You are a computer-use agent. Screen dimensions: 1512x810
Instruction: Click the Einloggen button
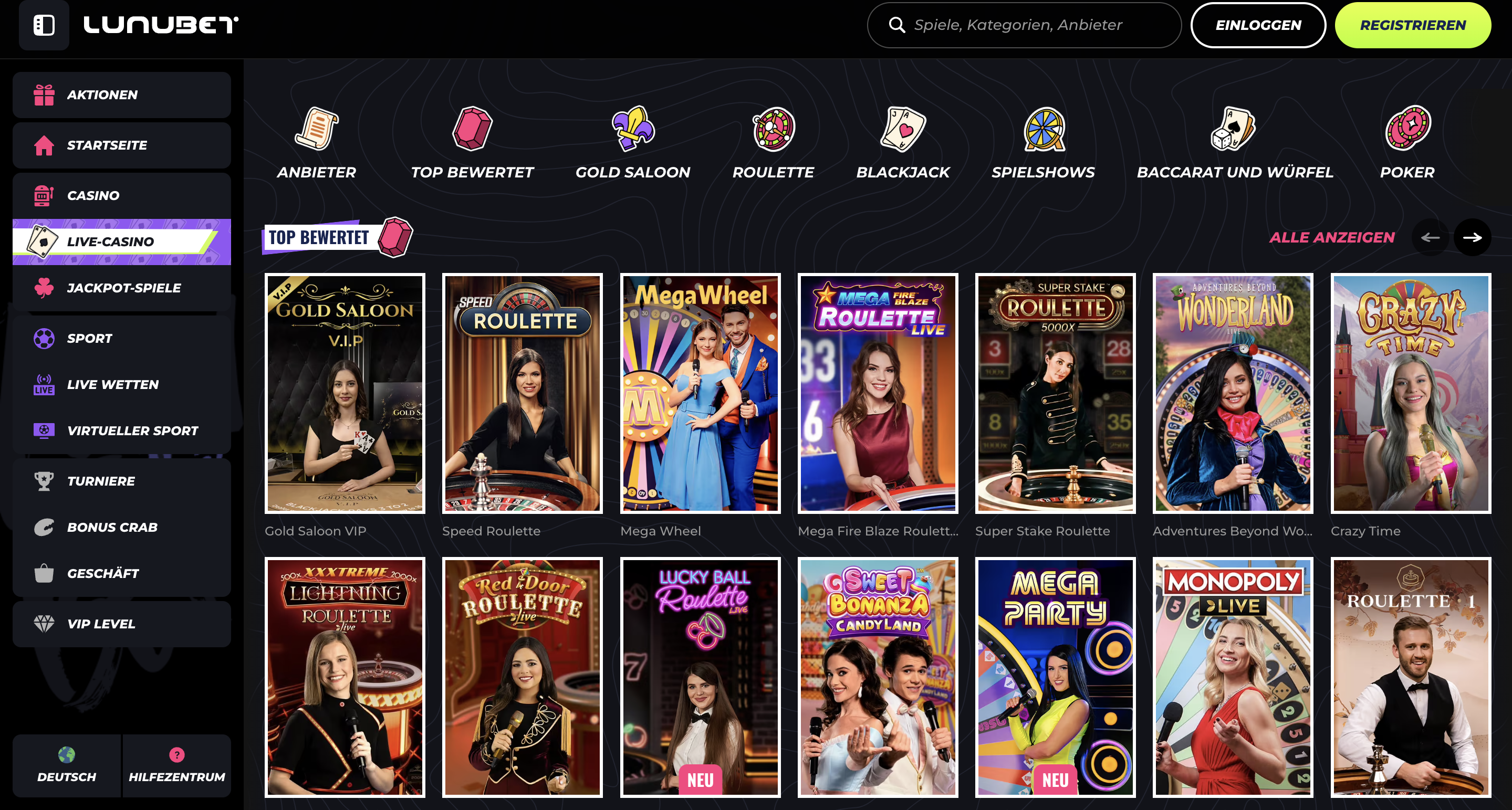1258,25
